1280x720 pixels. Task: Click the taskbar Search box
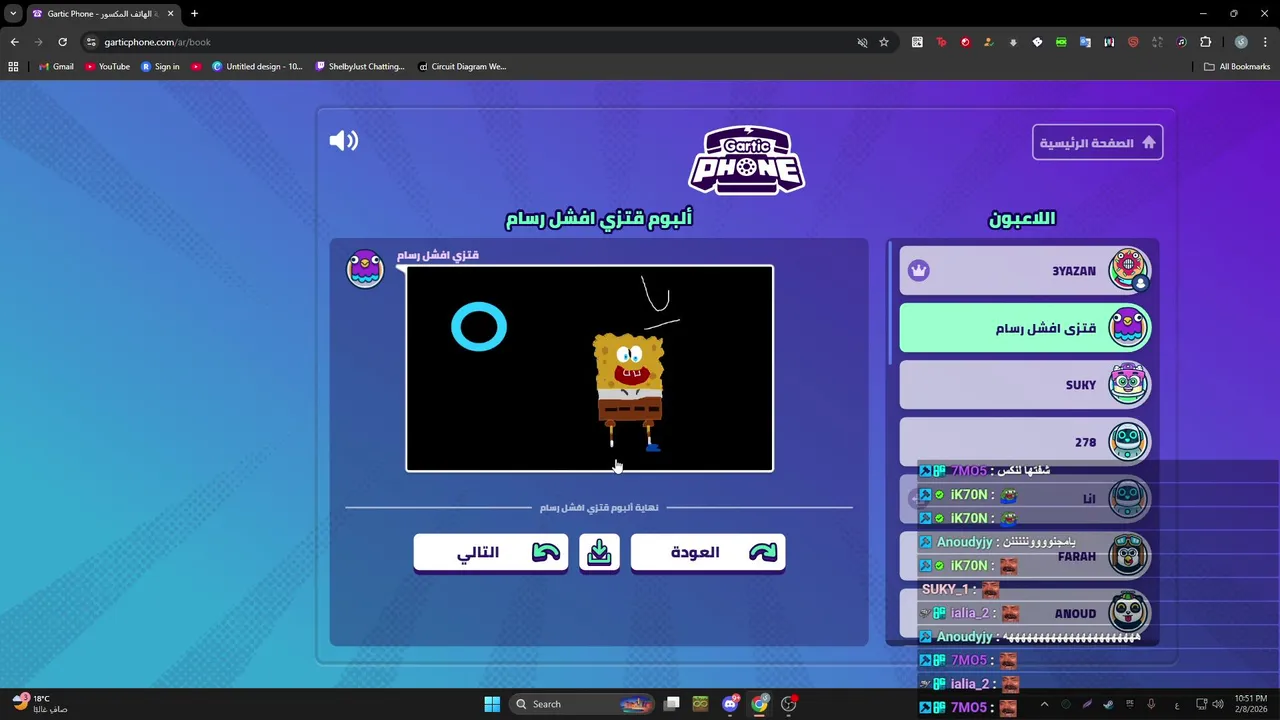pyautogui.click(x=583, y=704)
